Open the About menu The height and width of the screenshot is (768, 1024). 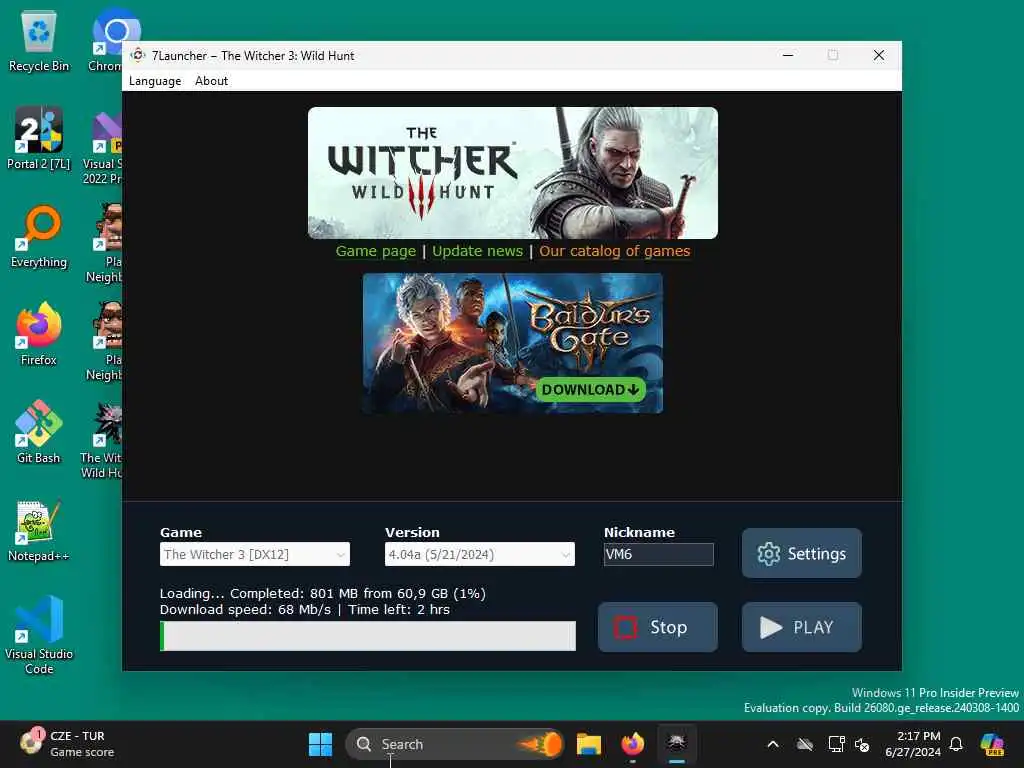coord(212,81)
